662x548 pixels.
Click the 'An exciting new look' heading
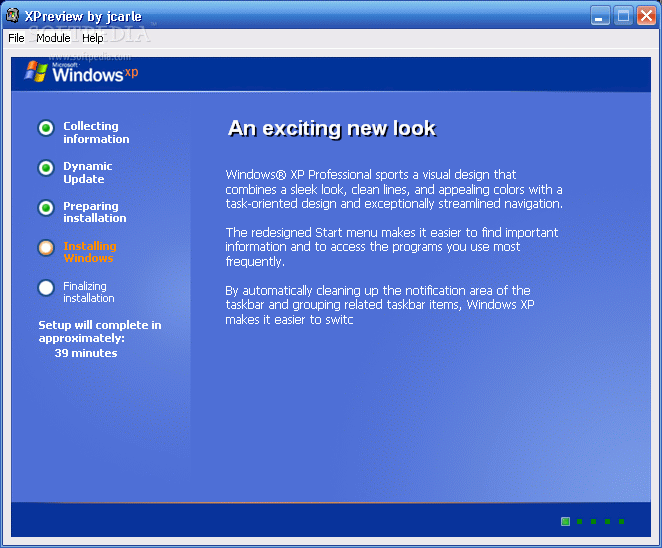coord(332,128)
